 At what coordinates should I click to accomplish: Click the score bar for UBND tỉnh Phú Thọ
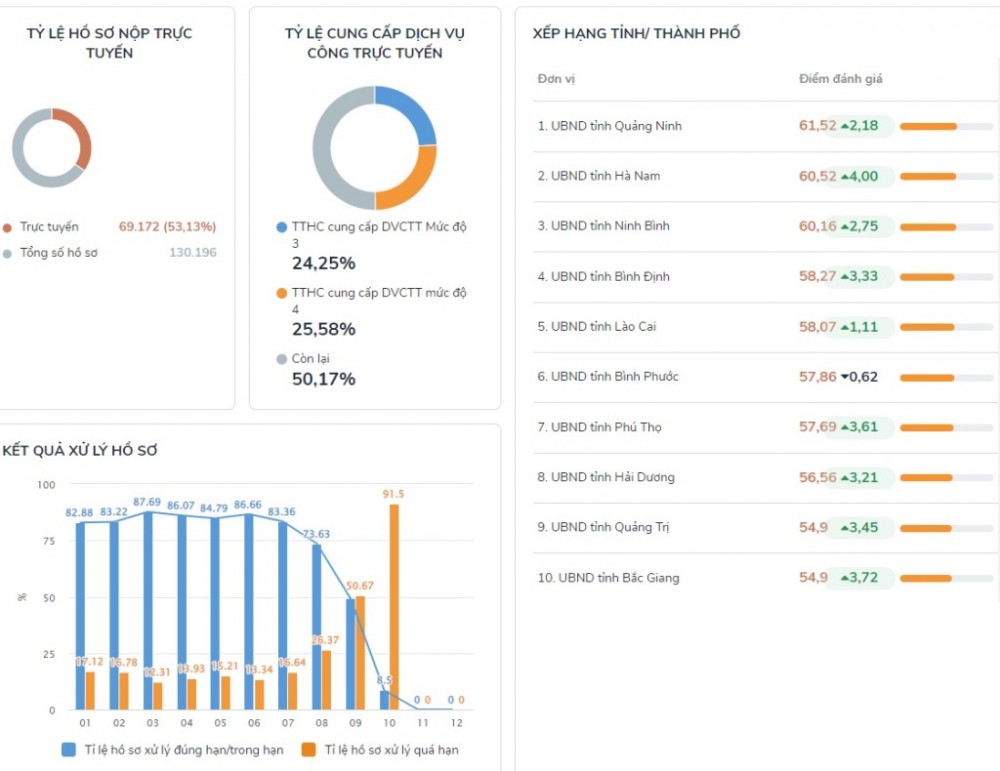click(x=945, y=427)
